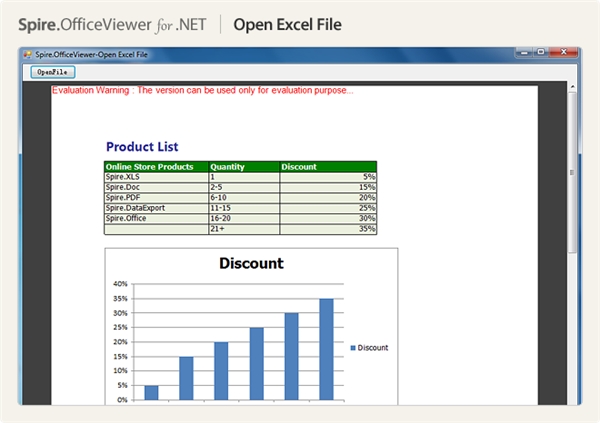This screenshot has width=600, height=423.
Task: Close the Spire.OfficeViewer window
Action: (563, 52)
